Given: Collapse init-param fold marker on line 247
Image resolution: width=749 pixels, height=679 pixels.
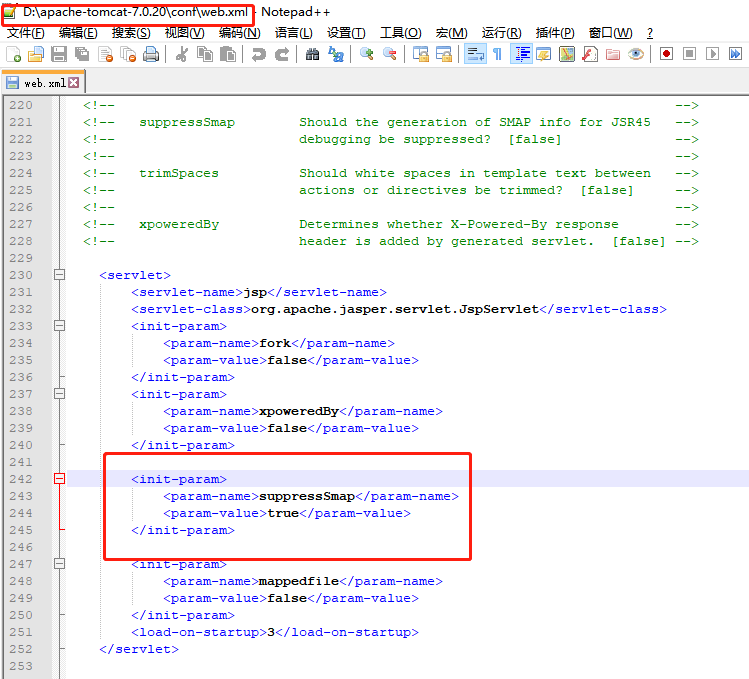Looking at the screenshot, I should pyautogui.click(x=59, y=564).
